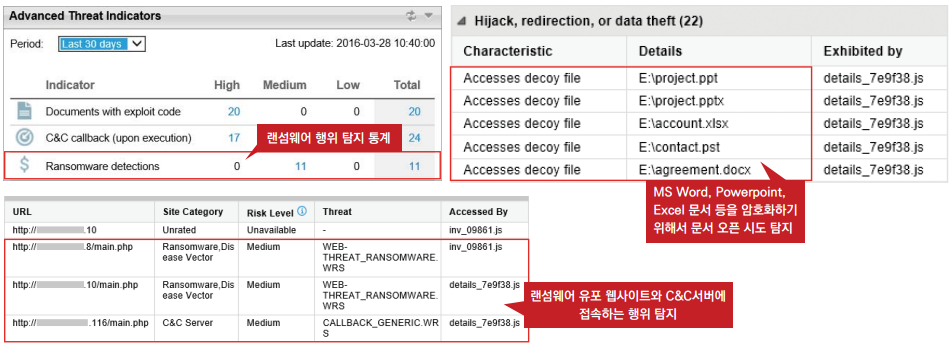952x360 pixels.
Task: Open the widget menu arrow in Advanced Threat Indicators
Action: point(428,16)
